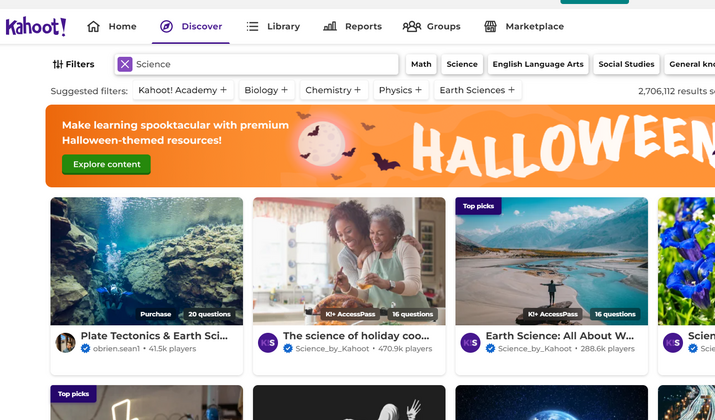This screenshot has height=420, width=715.
Task: Add the Chemistry suggested filter
Action: (x=333, y=90)
